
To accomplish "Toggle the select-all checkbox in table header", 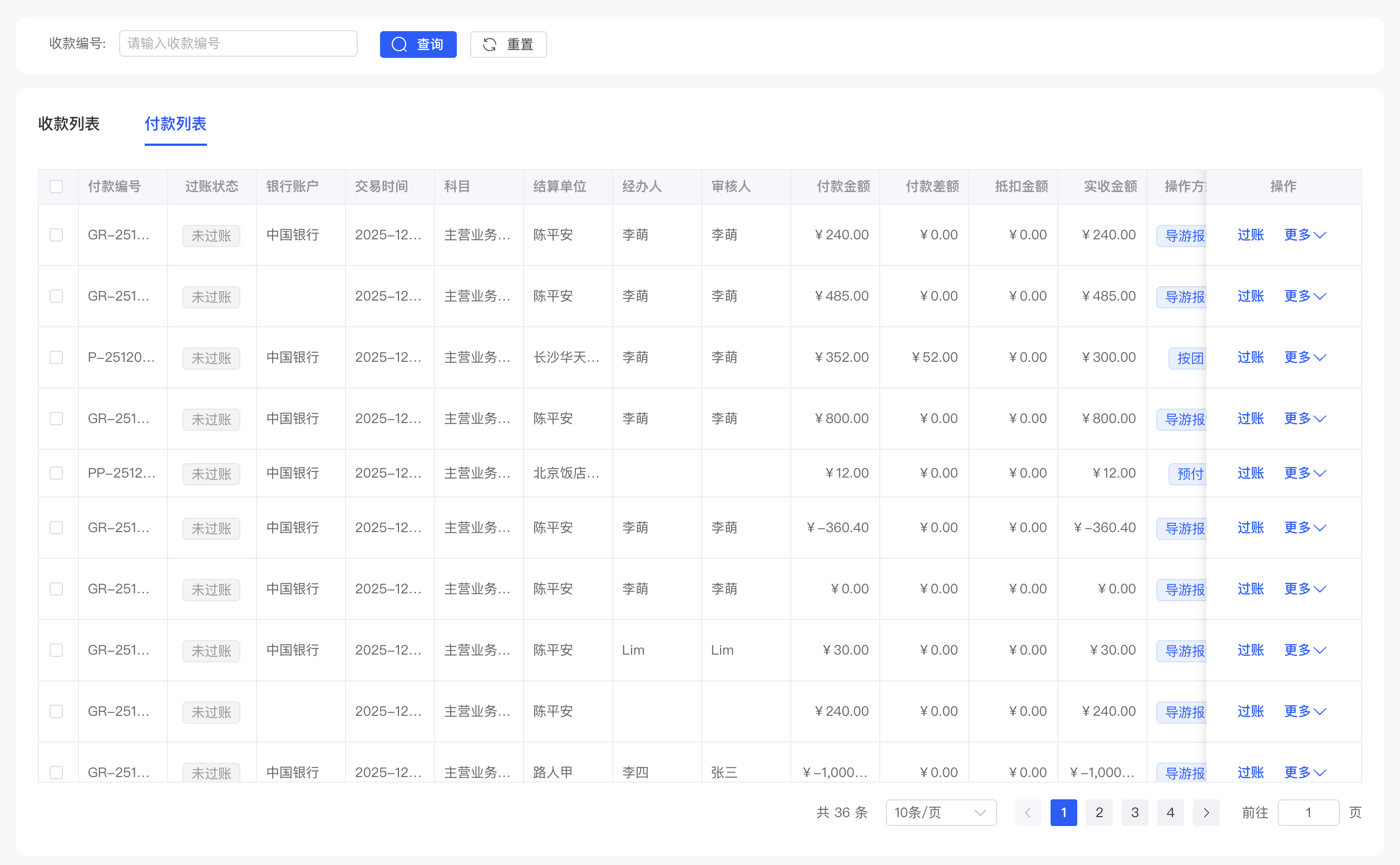I will [57, 186].
